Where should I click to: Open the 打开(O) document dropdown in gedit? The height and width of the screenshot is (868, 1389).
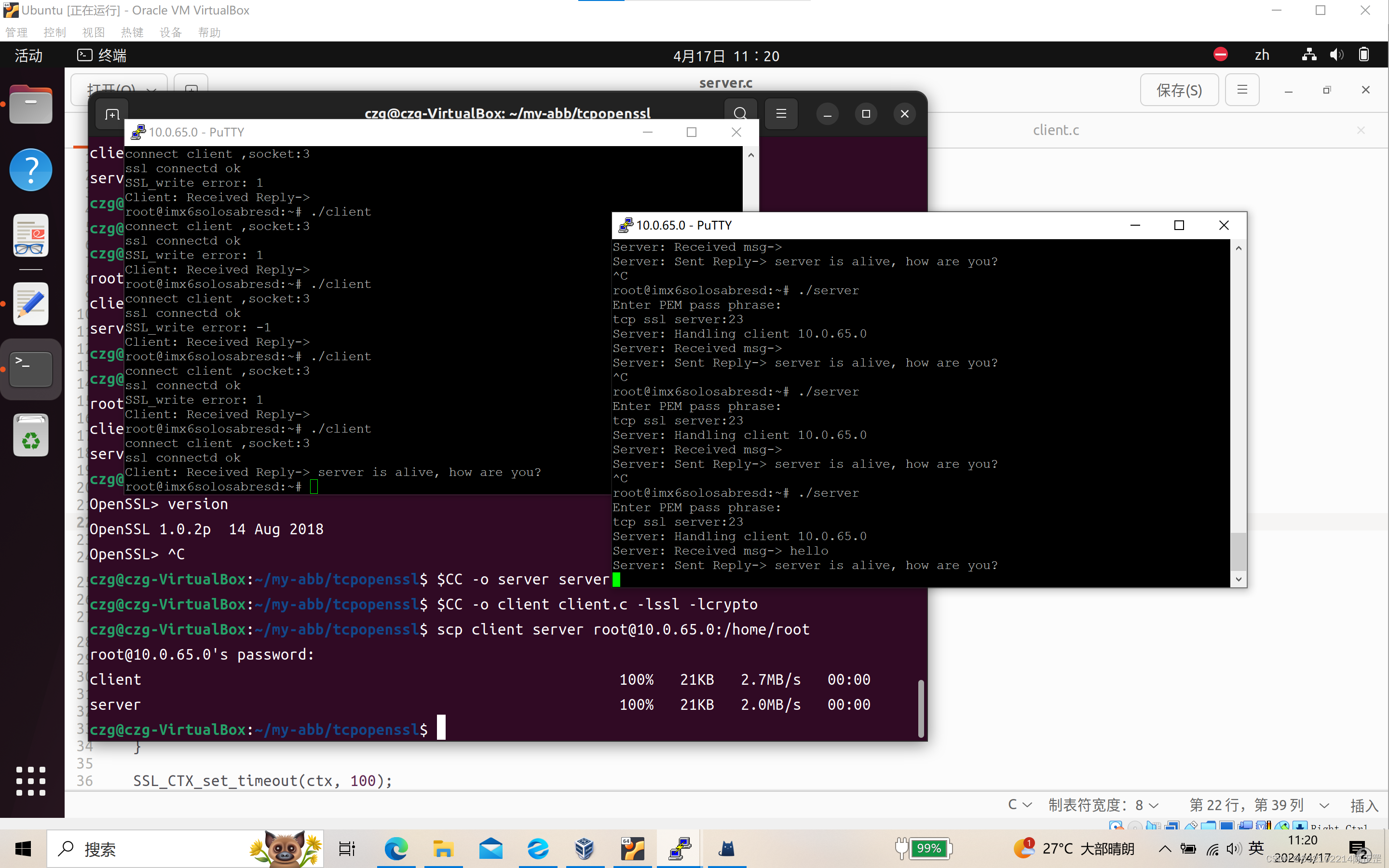pos(119,90)
